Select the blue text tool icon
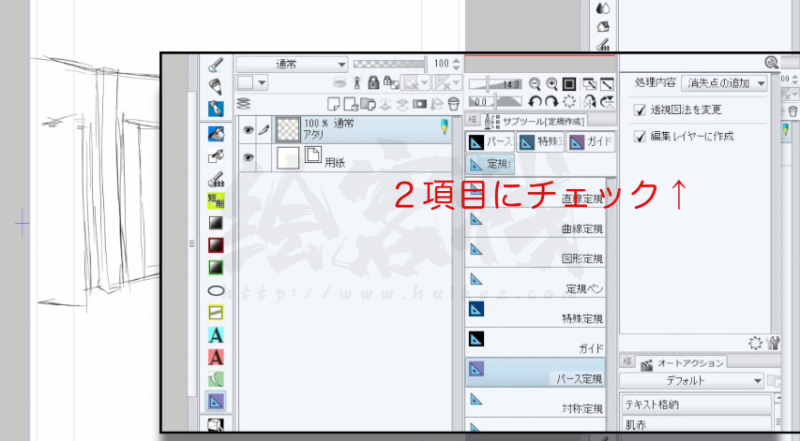 point(216,335)
